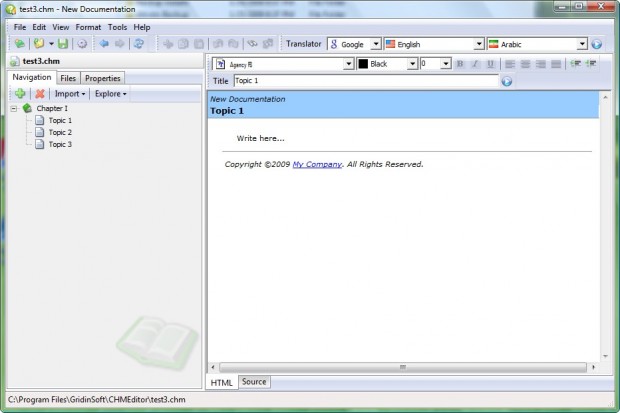Open the Arabic target language dropdown
Image resolution: width=620 pixels, height=413 pixels.
(582, 44)
